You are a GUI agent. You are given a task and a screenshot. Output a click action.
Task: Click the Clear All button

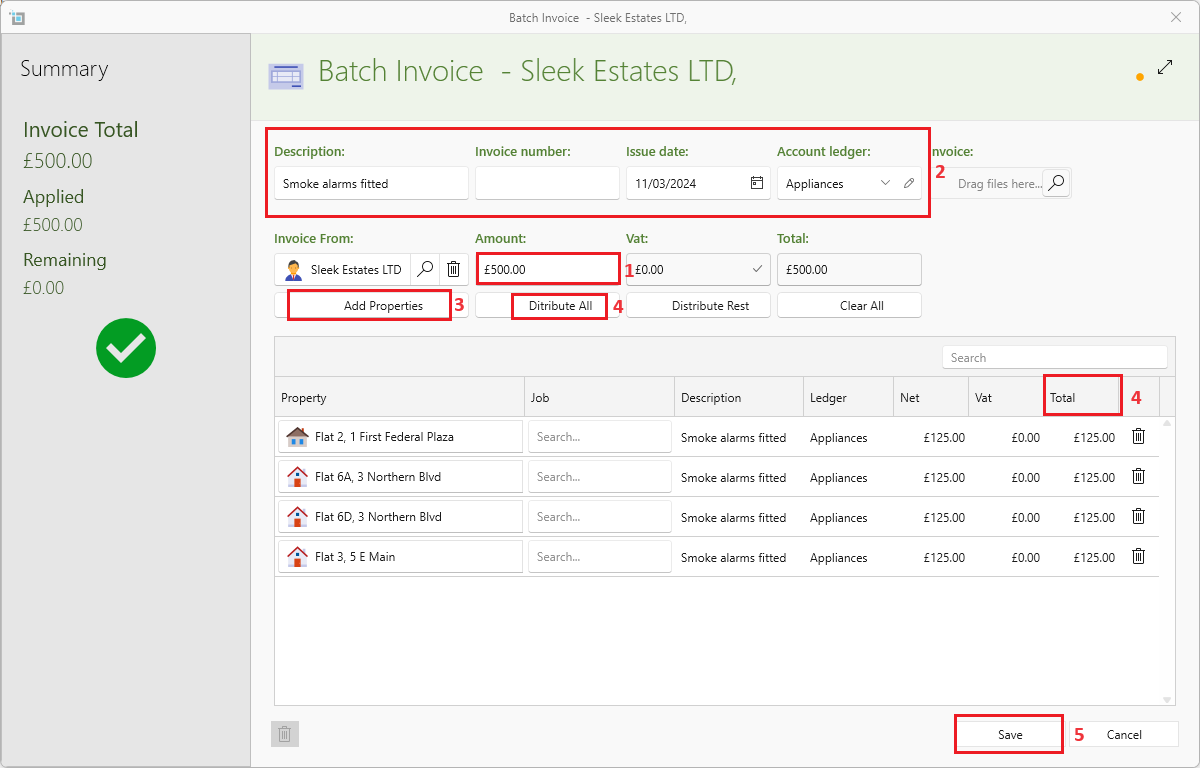coord(861,305)
